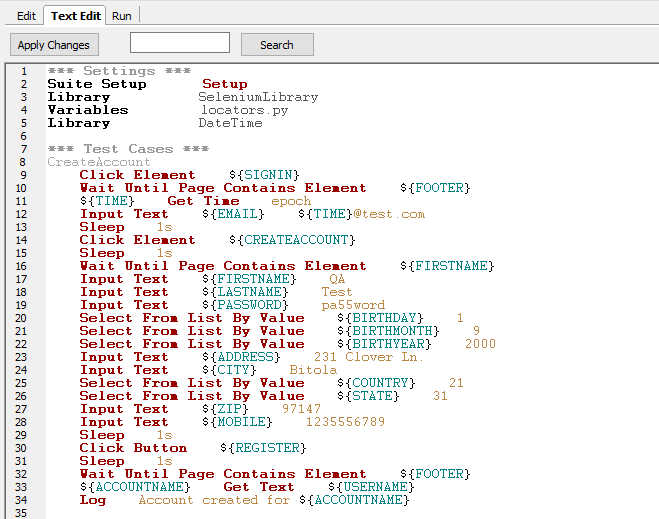Click ${MOBILE} variable on line 28

coord(237,422)
